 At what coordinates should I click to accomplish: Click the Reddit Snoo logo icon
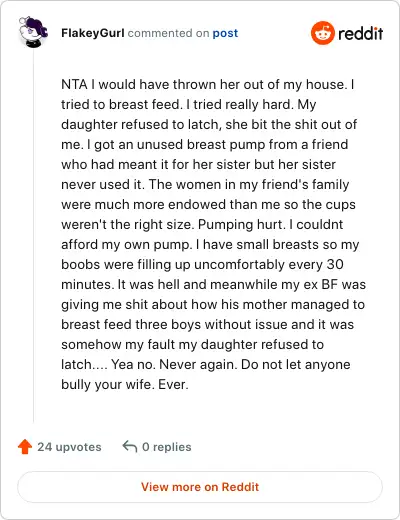(322, 33)
